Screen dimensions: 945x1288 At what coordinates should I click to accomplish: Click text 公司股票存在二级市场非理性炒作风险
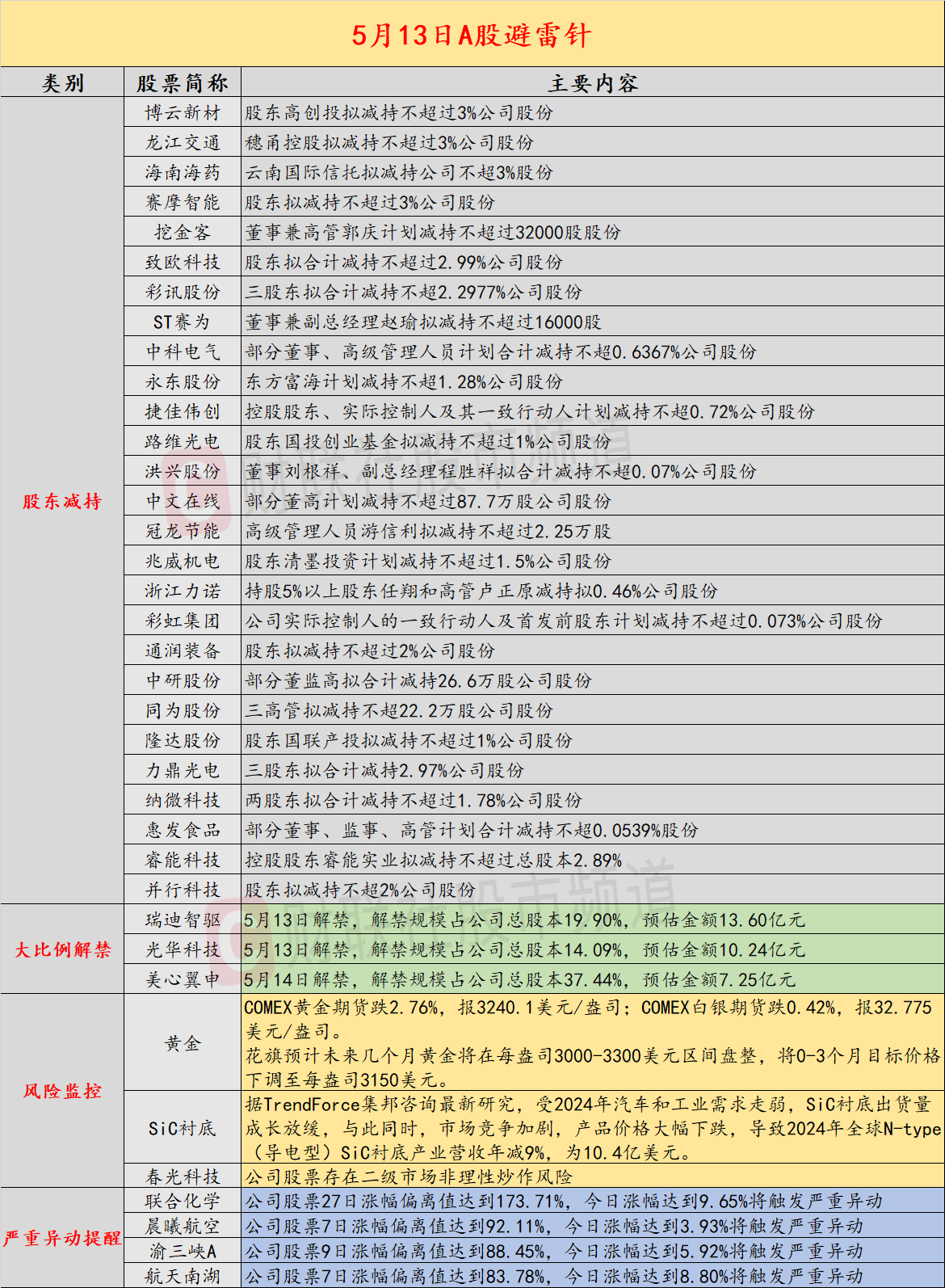(409, 1176)
